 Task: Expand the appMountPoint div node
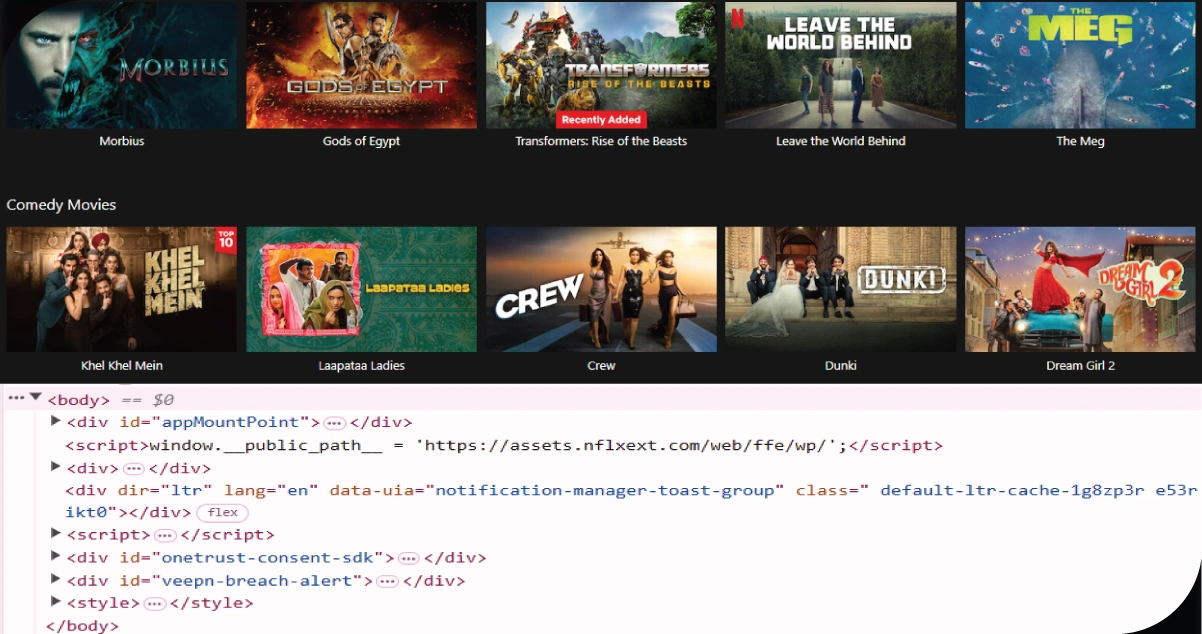click(x=56, y=422)
